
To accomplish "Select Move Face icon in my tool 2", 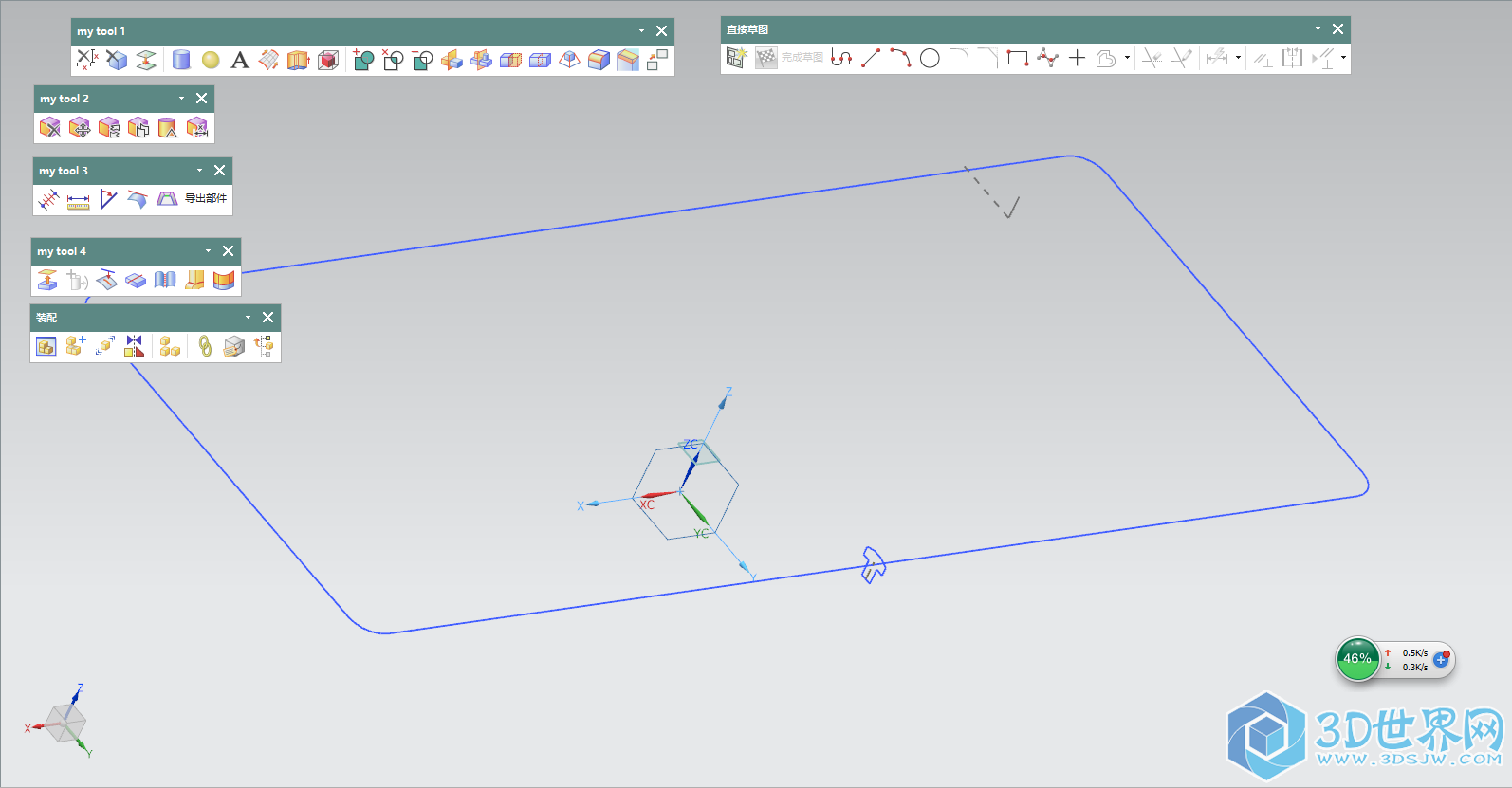I will click(80, 127).
